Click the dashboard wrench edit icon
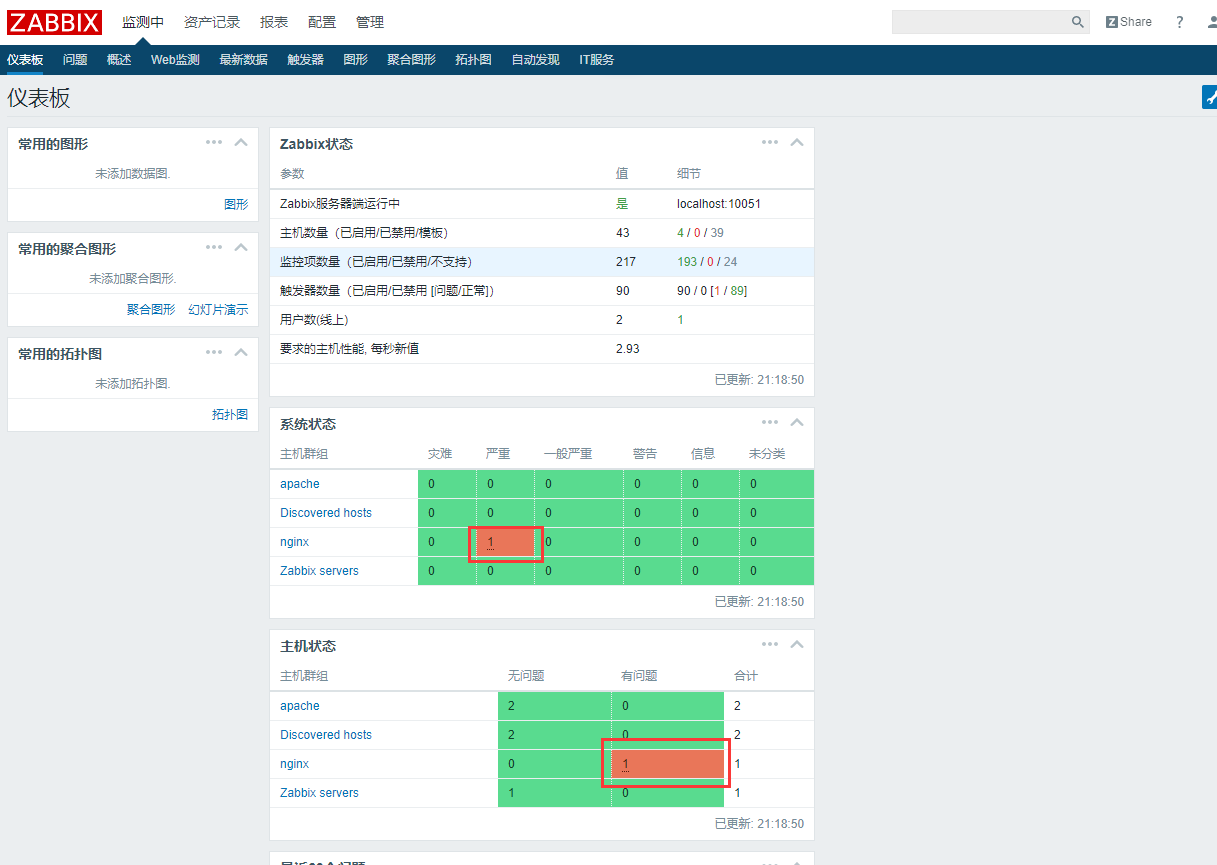1217x865 pixels. click(1210, 97)
